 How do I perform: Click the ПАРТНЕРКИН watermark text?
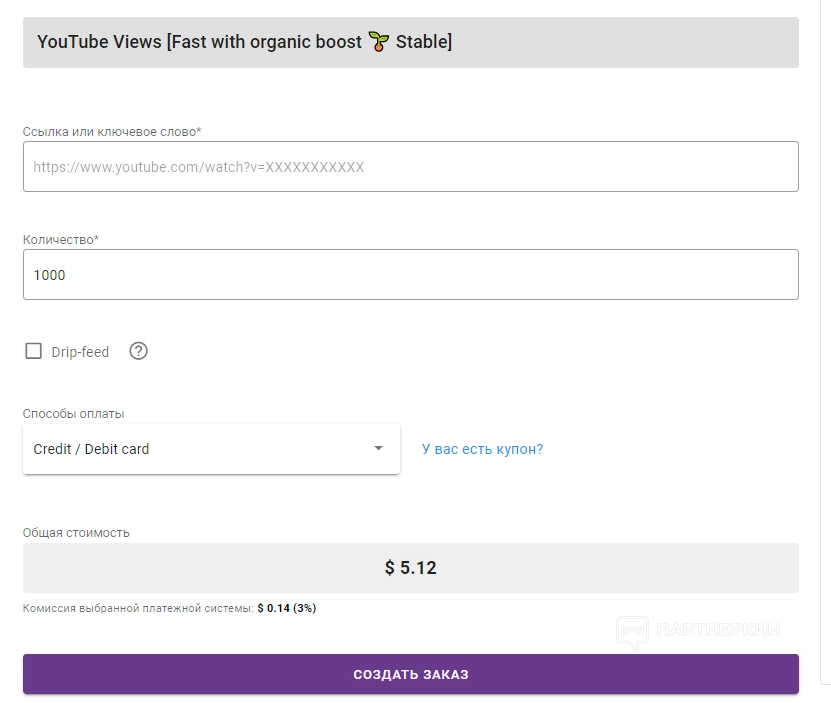pyautogui.click(x=716, y=630)
